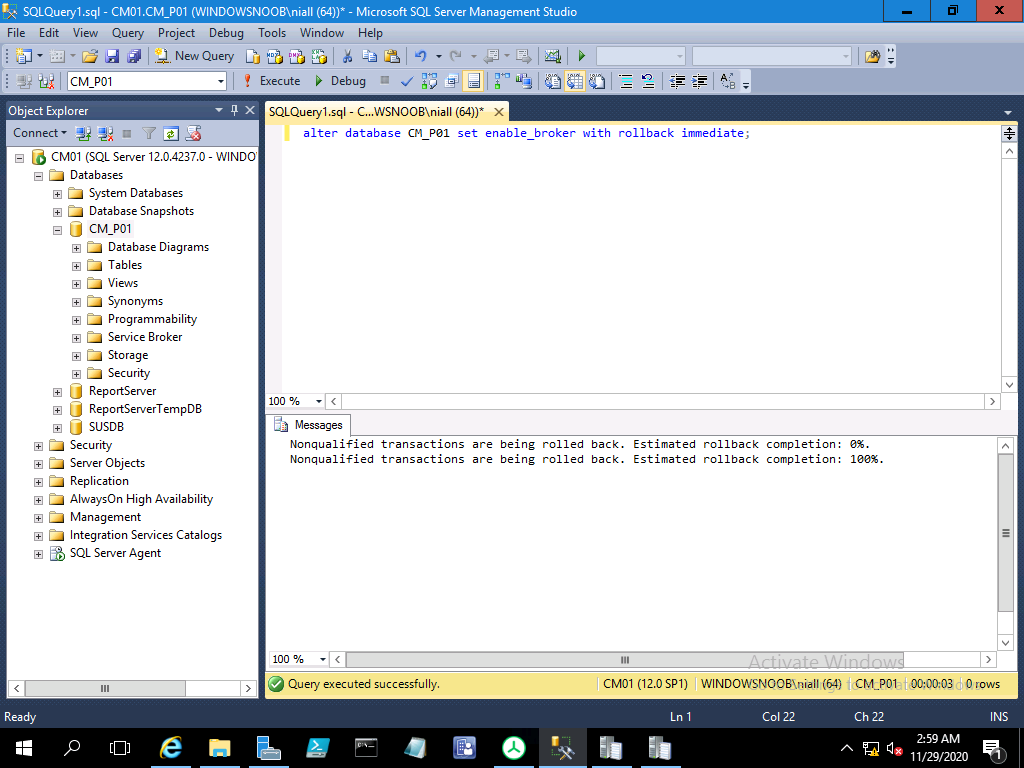Click the Messages pane vertical scrollbar thumb
This screenshot has width=1024, height=768.
tap(1006, 533)
